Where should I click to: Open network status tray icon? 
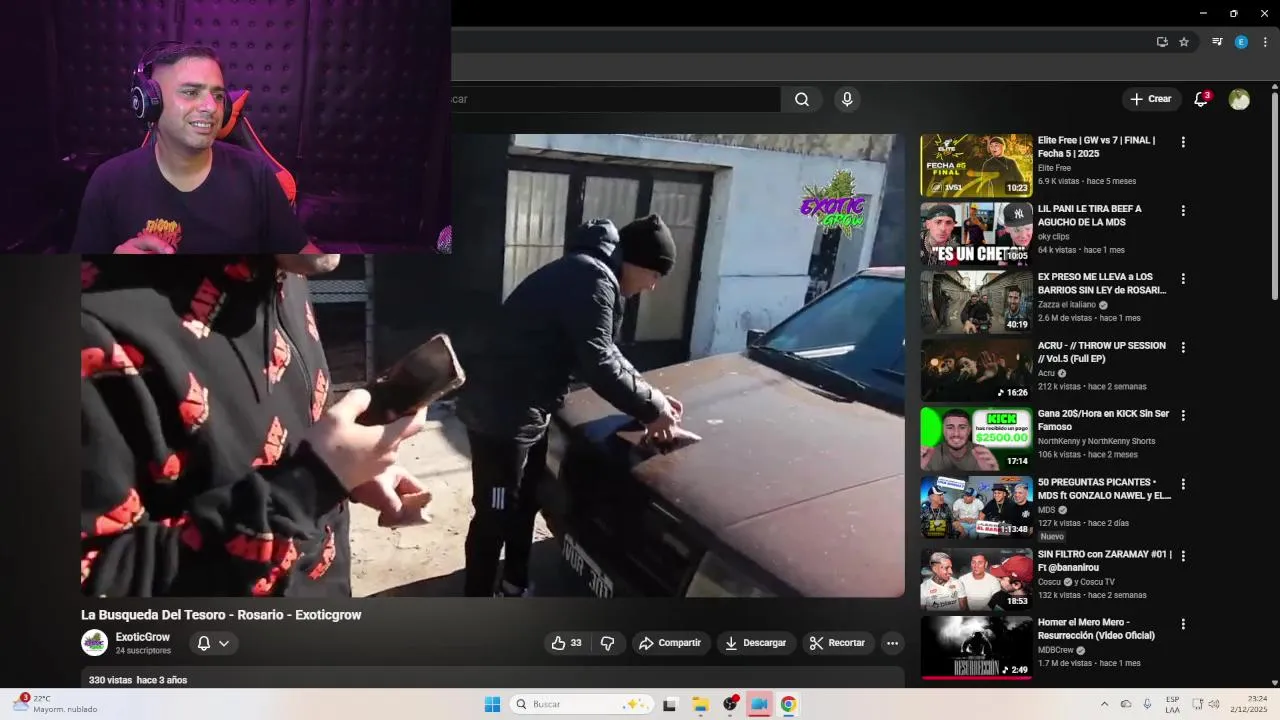[1197, 704]
